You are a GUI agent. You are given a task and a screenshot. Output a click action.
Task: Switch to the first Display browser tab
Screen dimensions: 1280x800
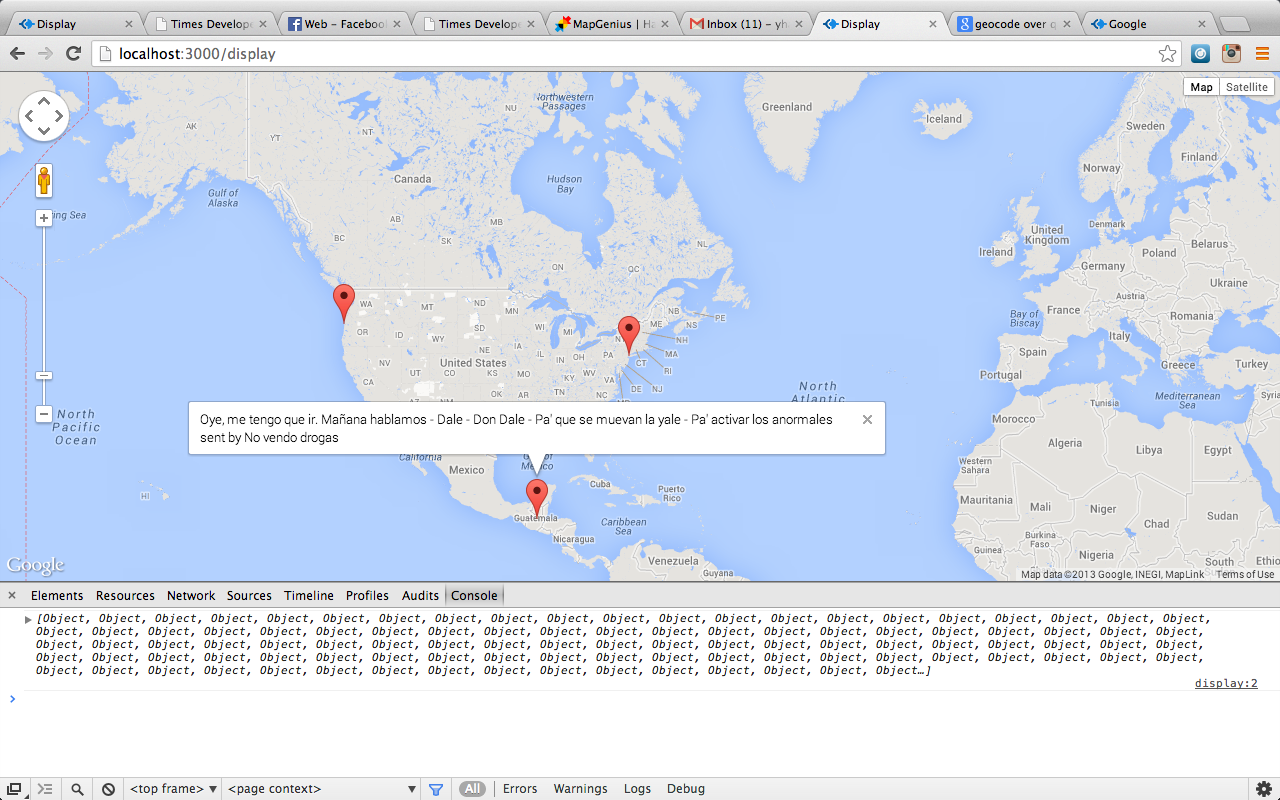[75, 24]
